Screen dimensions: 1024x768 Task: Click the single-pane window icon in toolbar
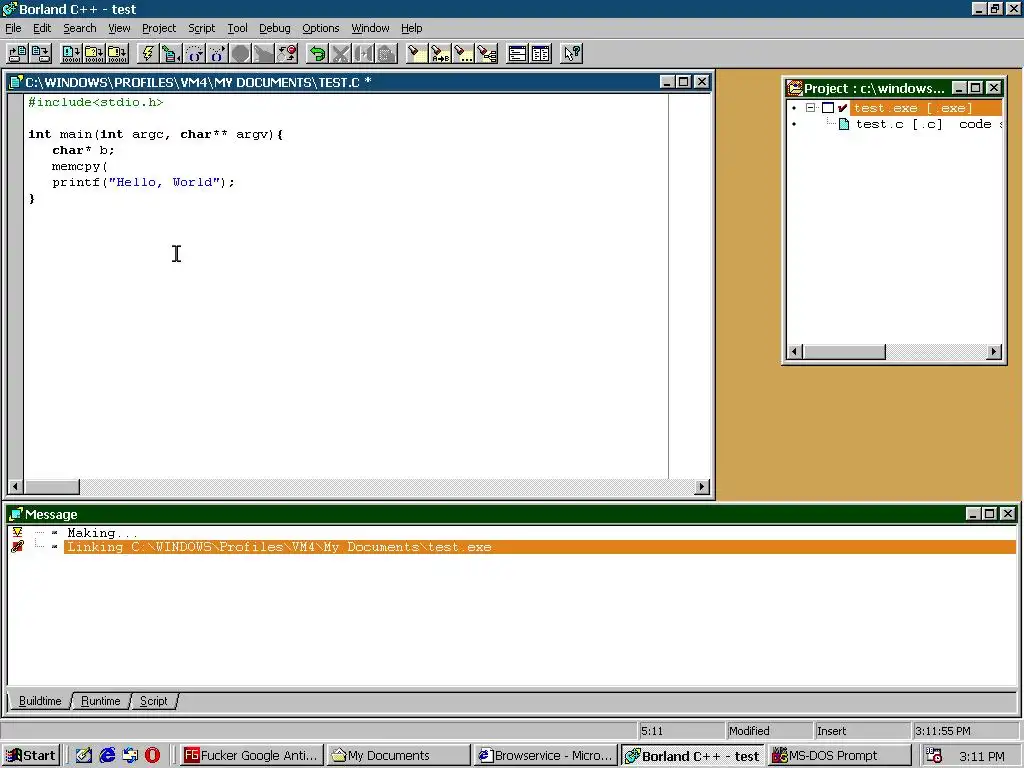coord(517,54)
